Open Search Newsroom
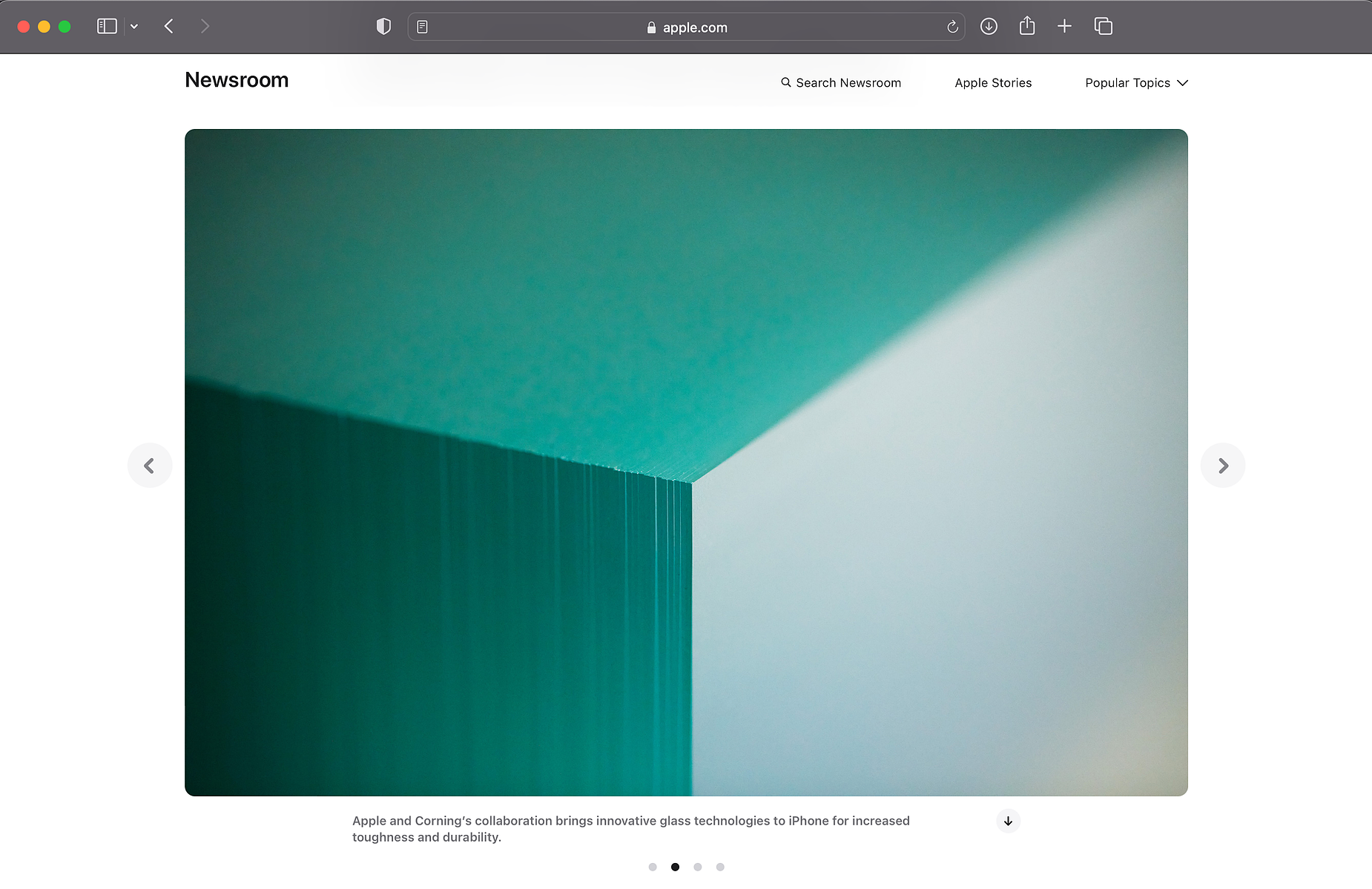Screen dimensions: 1372x889 [x=841, y=83]
